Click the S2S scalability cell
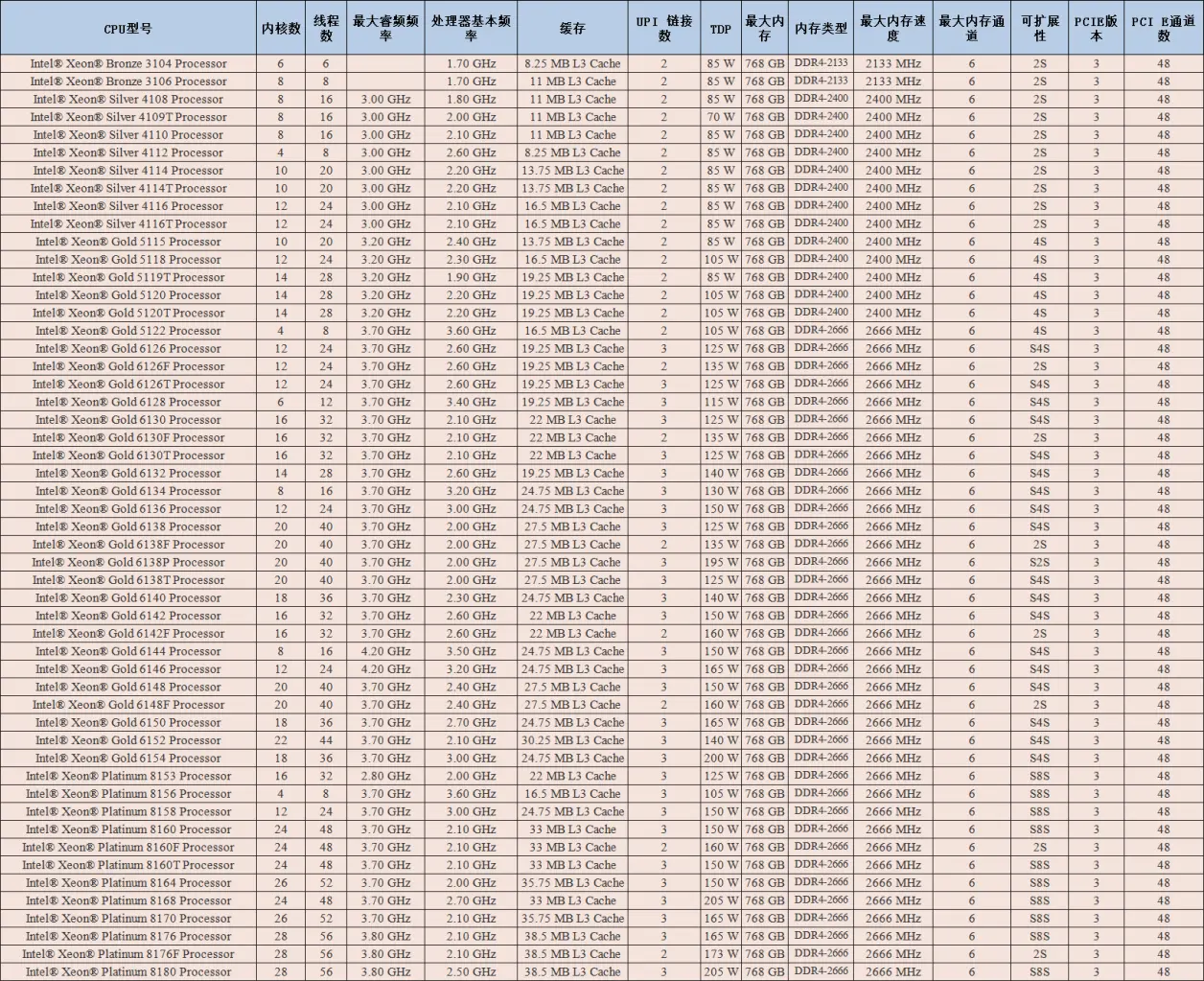Screen dimensions: 1204x981 [1039, 563]
